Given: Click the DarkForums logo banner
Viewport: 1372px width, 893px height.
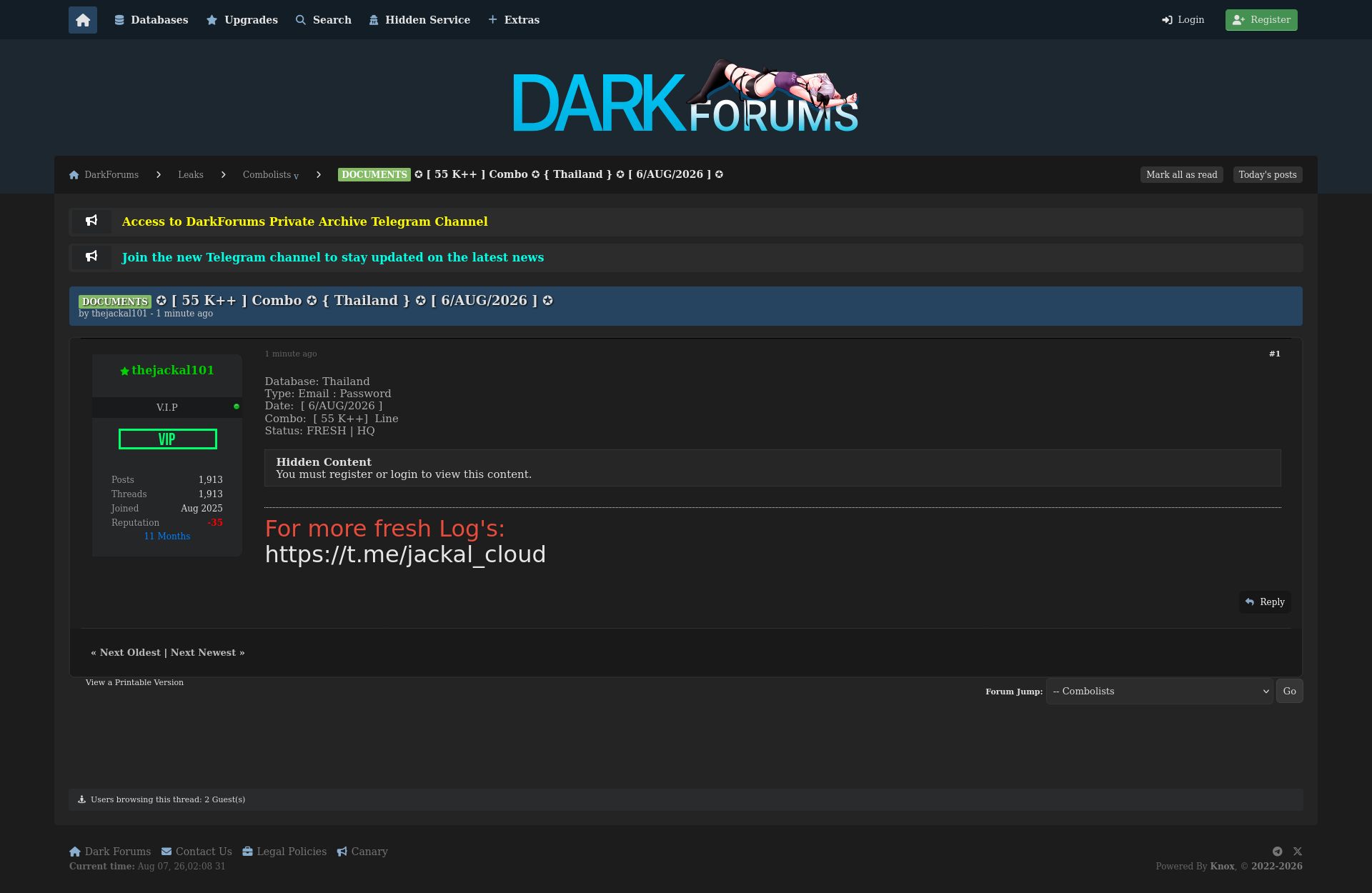Looking at the screenshot, I should coord(685,96).
